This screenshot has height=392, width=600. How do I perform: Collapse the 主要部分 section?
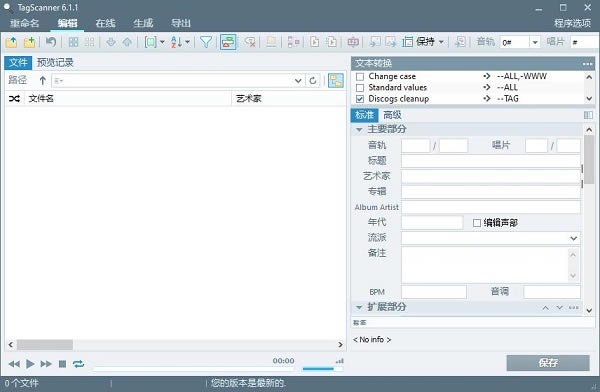pyautogui.click(x=359, y=130)
